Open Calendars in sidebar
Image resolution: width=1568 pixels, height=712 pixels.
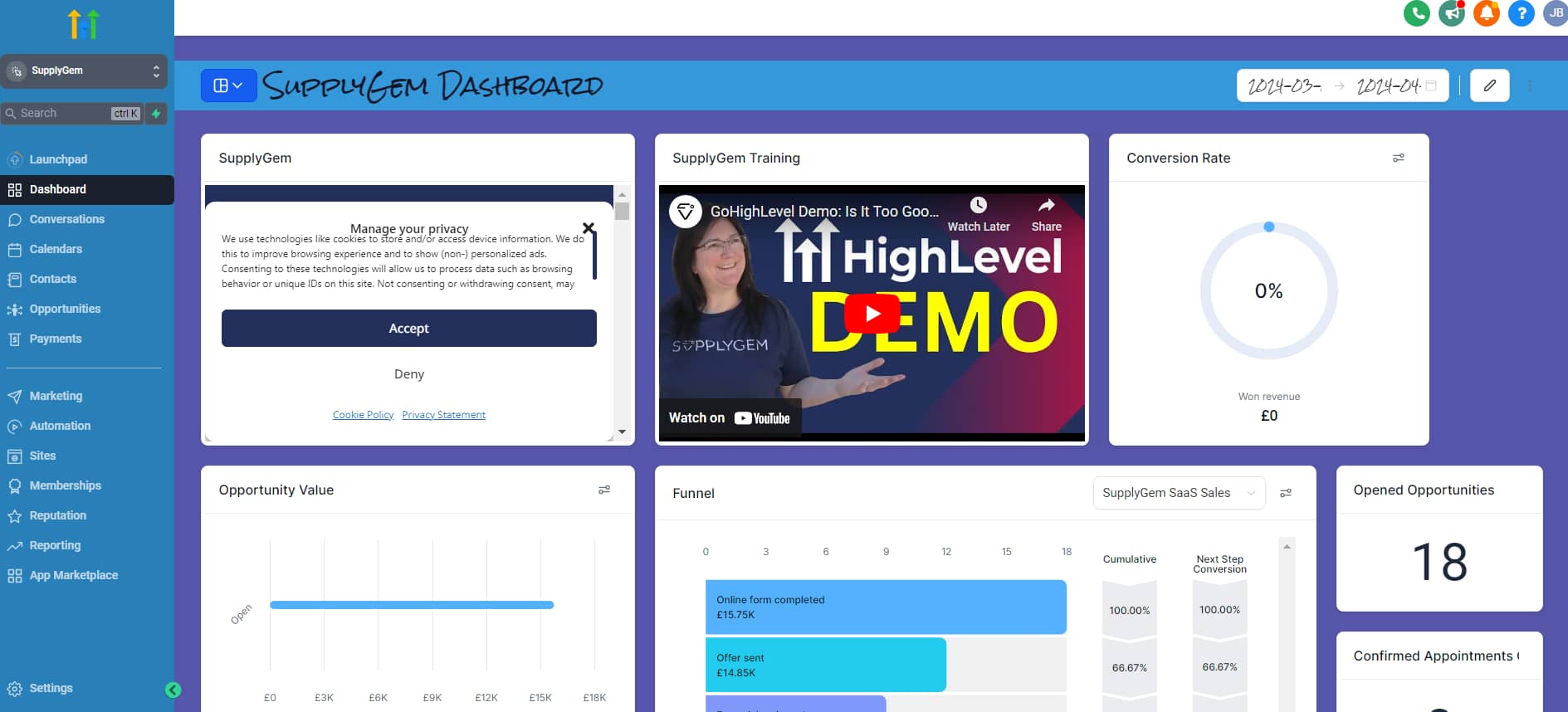click(x=87, y=249)
